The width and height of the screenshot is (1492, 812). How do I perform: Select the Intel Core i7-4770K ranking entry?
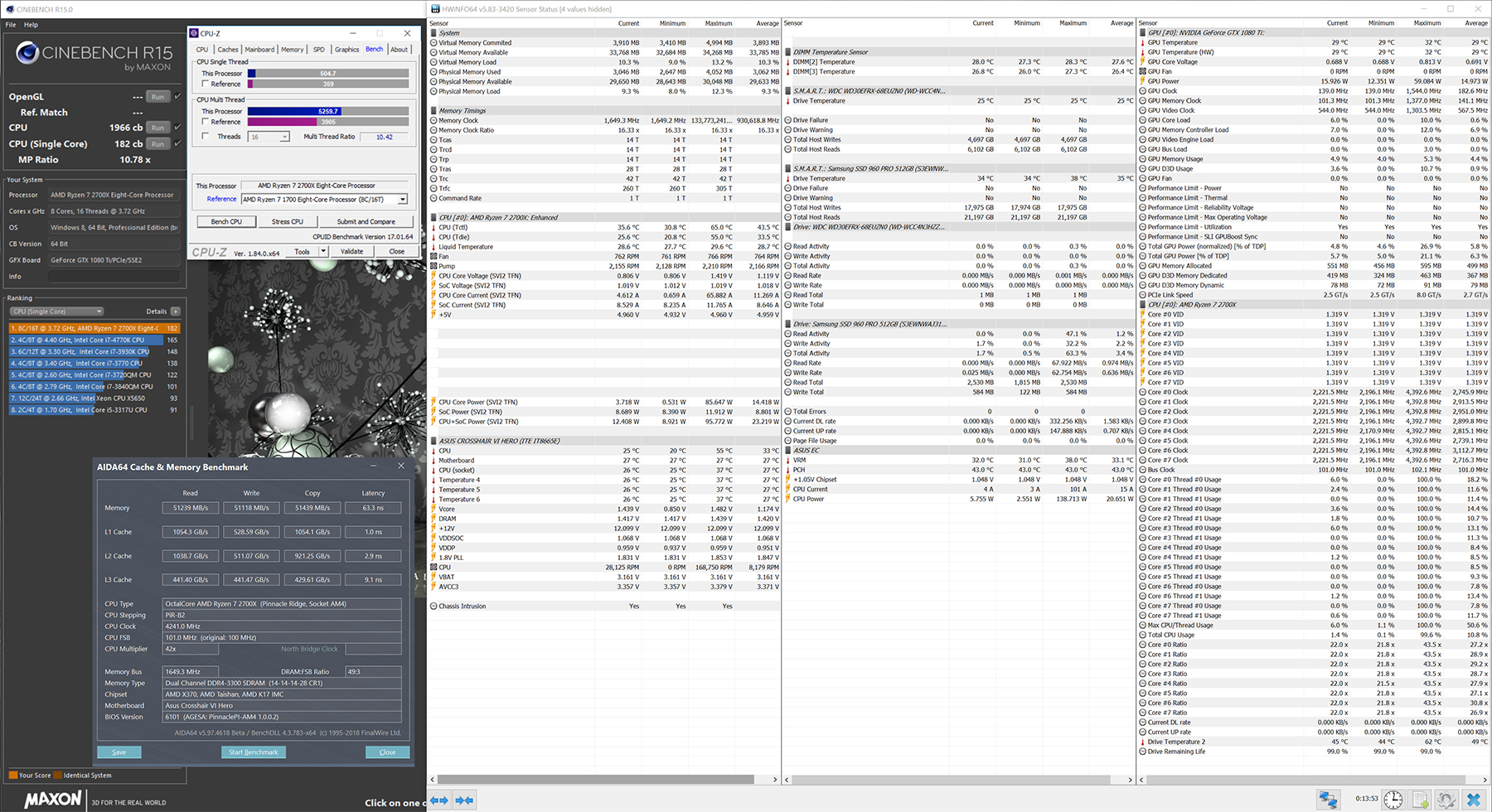(x=94, y=340)
